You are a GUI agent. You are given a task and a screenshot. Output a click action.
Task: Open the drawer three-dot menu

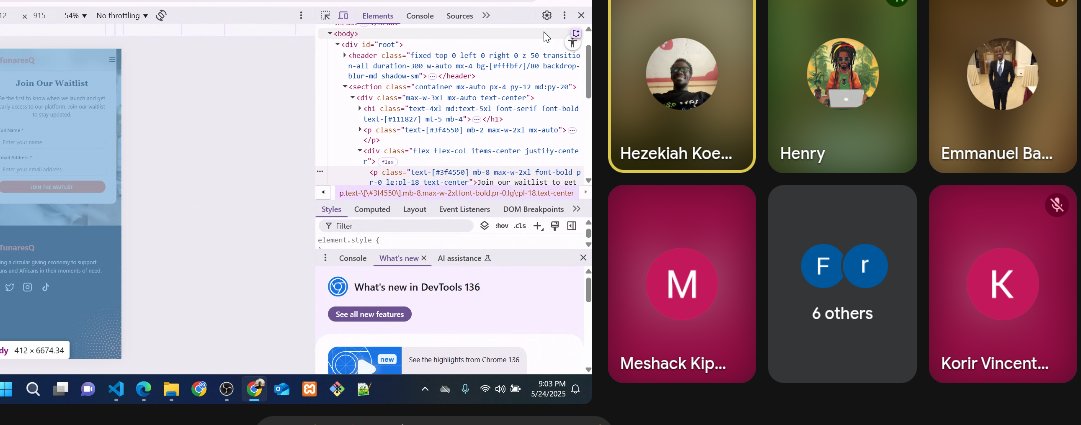(325, 258)
